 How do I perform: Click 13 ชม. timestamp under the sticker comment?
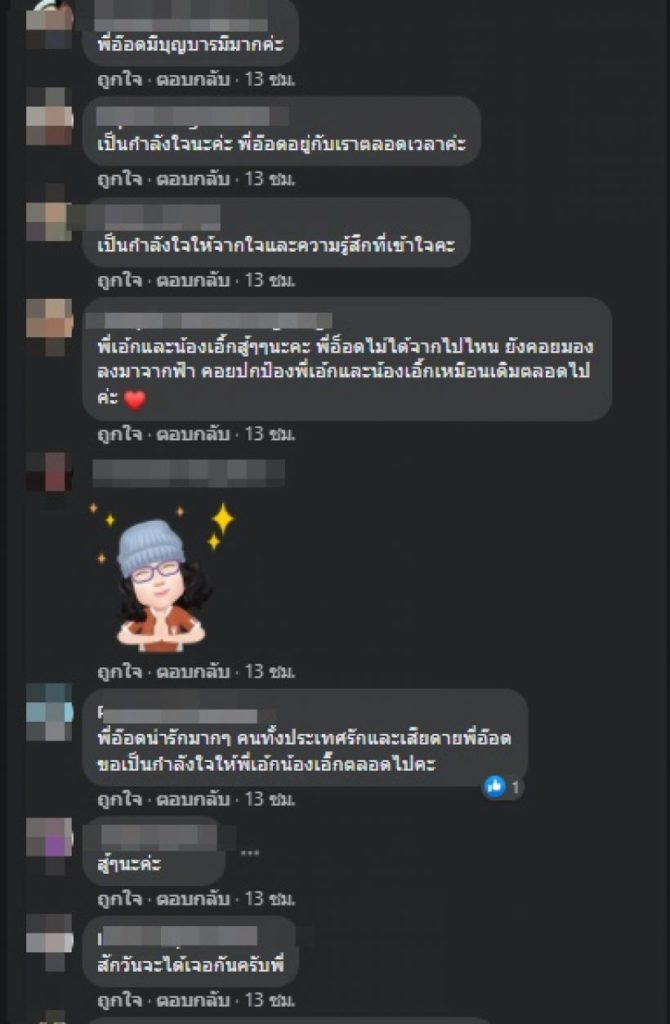[x=270, y=671]
